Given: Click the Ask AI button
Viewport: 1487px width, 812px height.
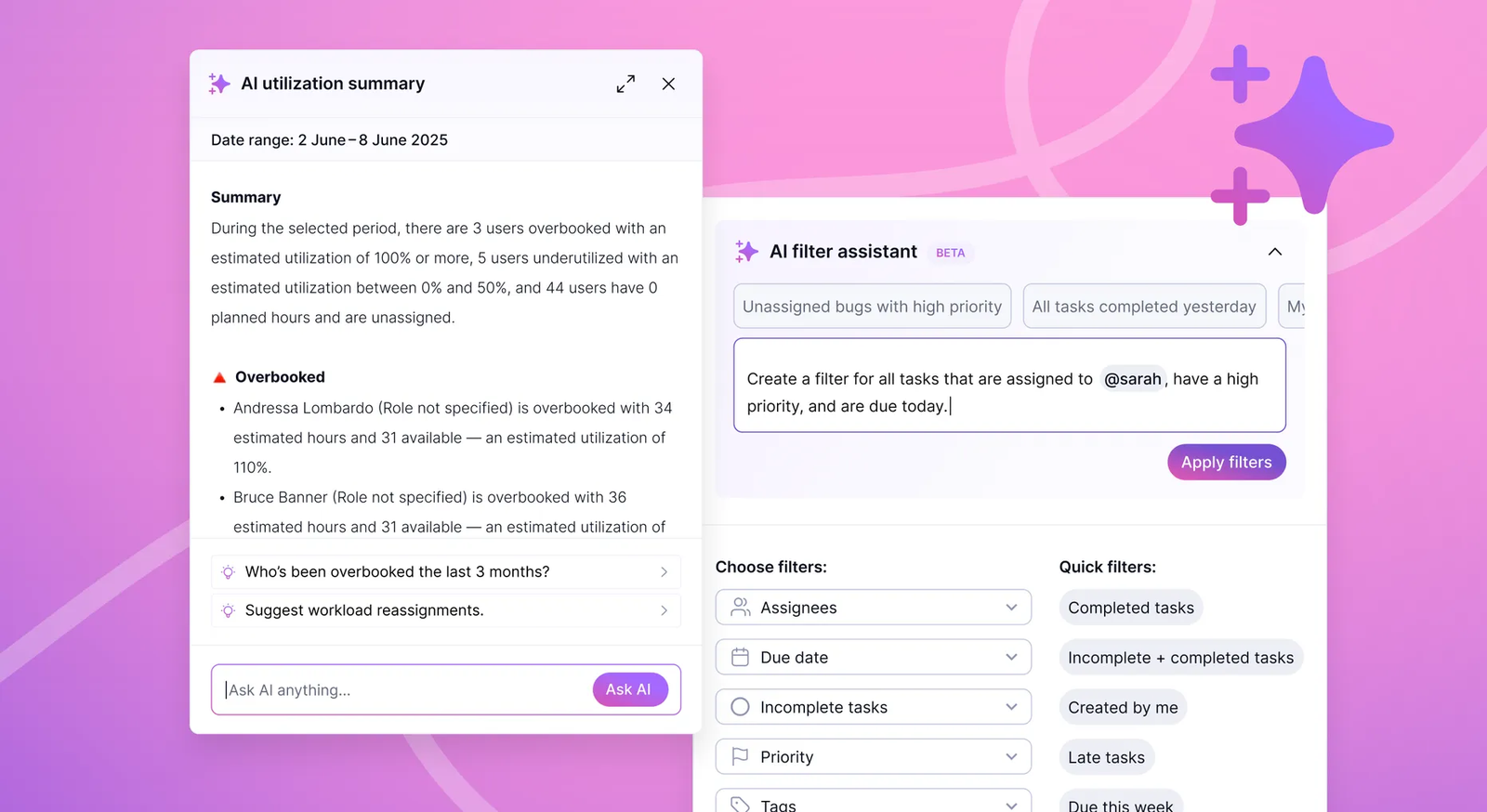Looking at the screenshot, I should click(630, 689).
